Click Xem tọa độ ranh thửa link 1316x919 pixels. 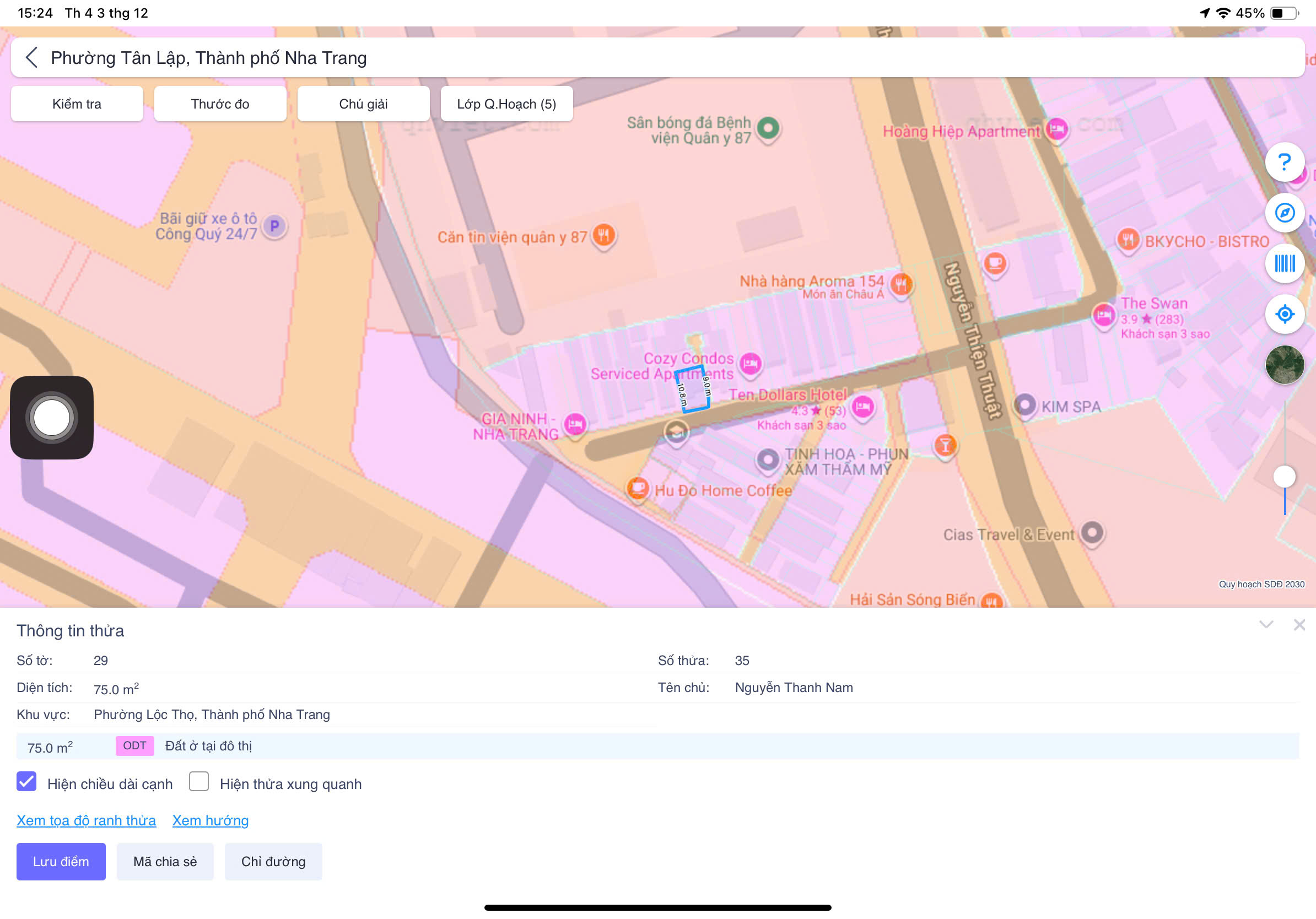[86, 820]
